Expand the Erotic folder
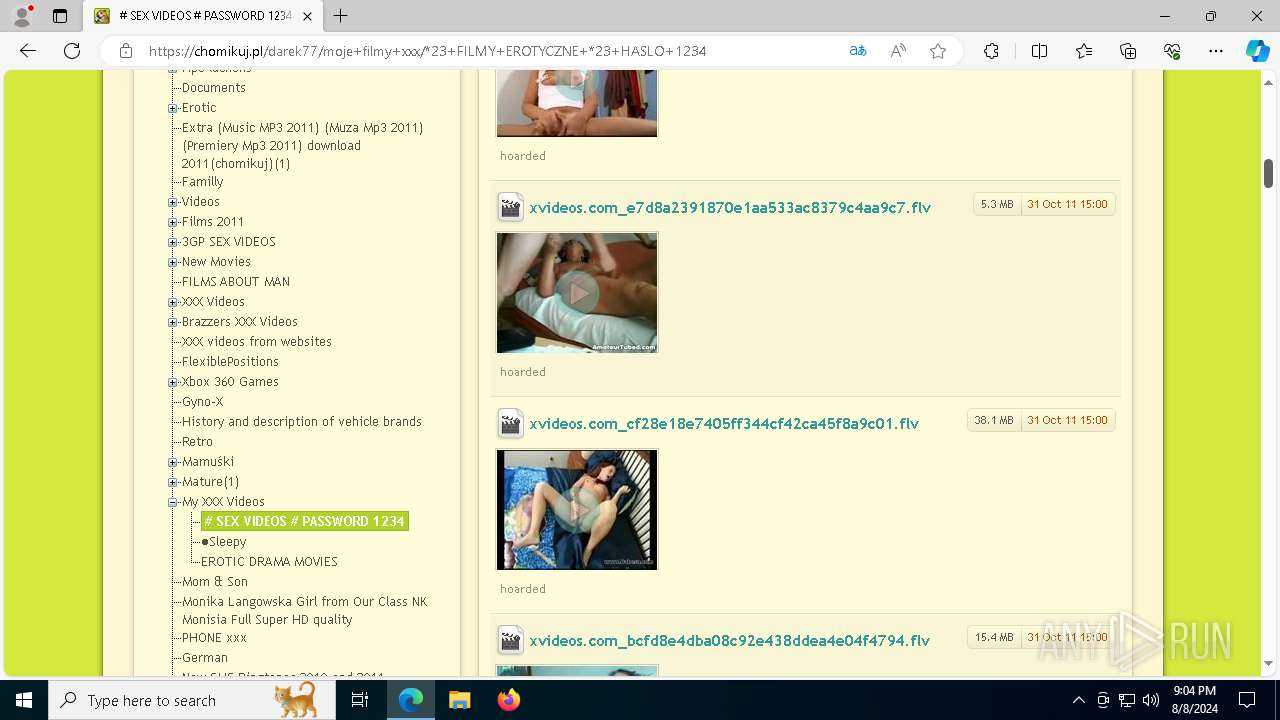 click(x=173, y=108)
